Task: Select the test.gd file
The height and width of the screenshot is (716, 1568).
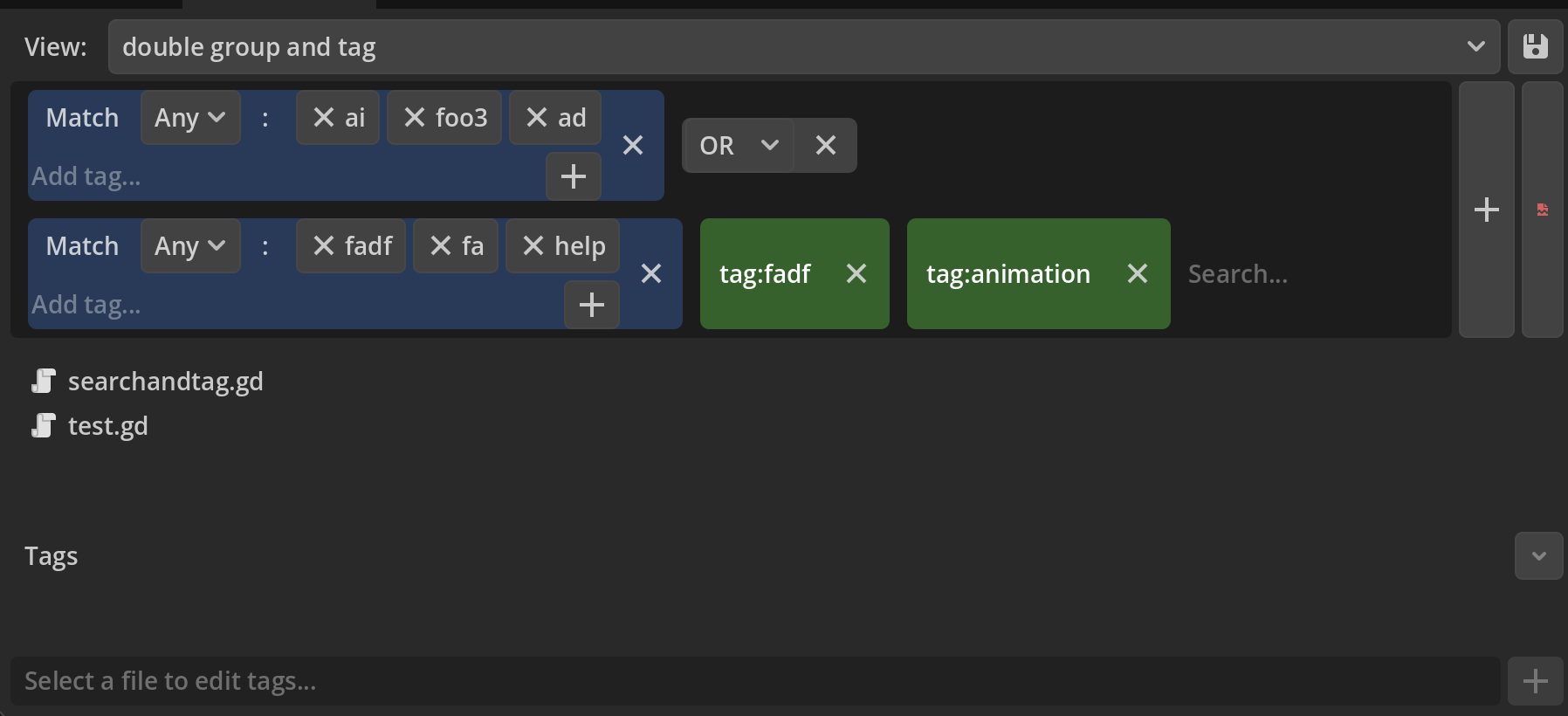Action: (x=107, y=426)
